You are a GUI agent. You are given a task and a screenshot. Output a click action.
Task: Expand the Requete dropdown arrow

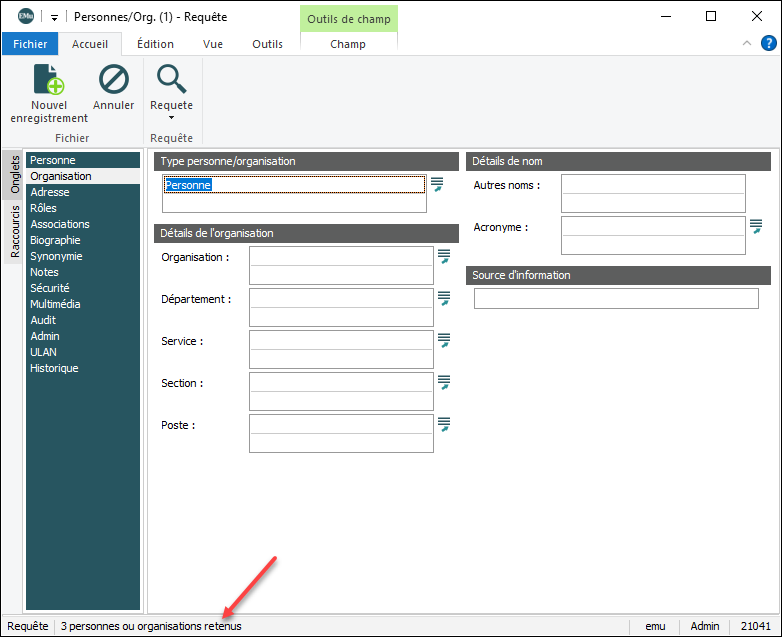(x=171, y=118)
